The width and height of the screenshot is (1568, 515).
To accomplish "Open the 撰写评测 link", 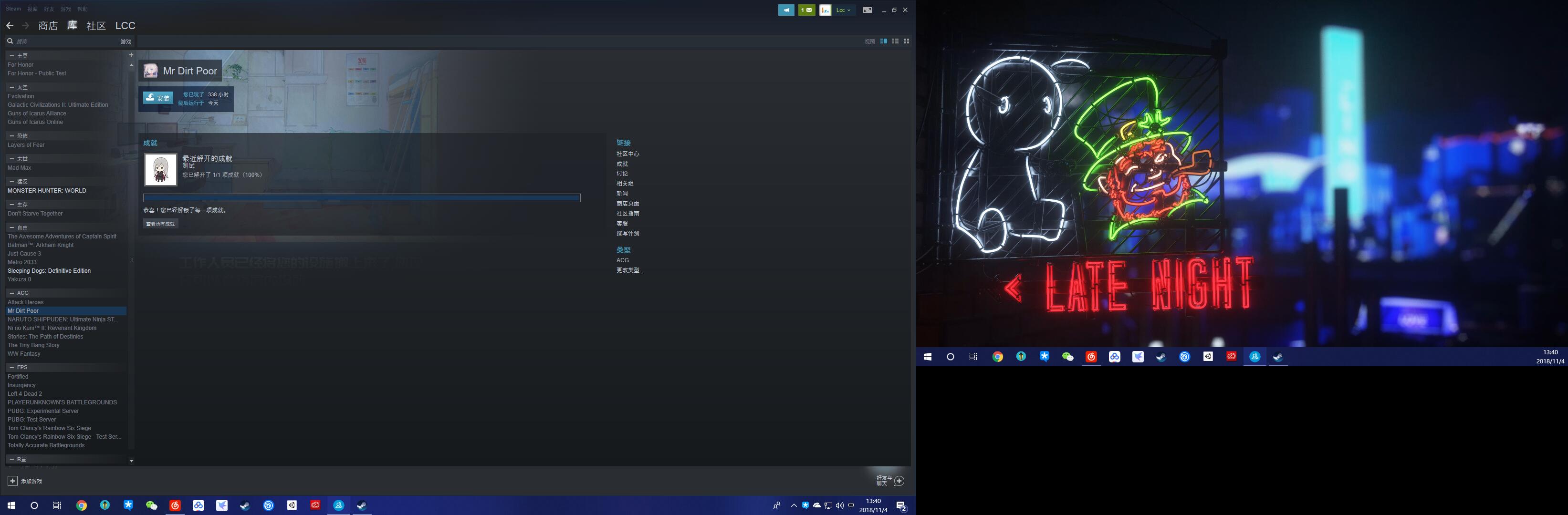I will click(x=627, y=234).
